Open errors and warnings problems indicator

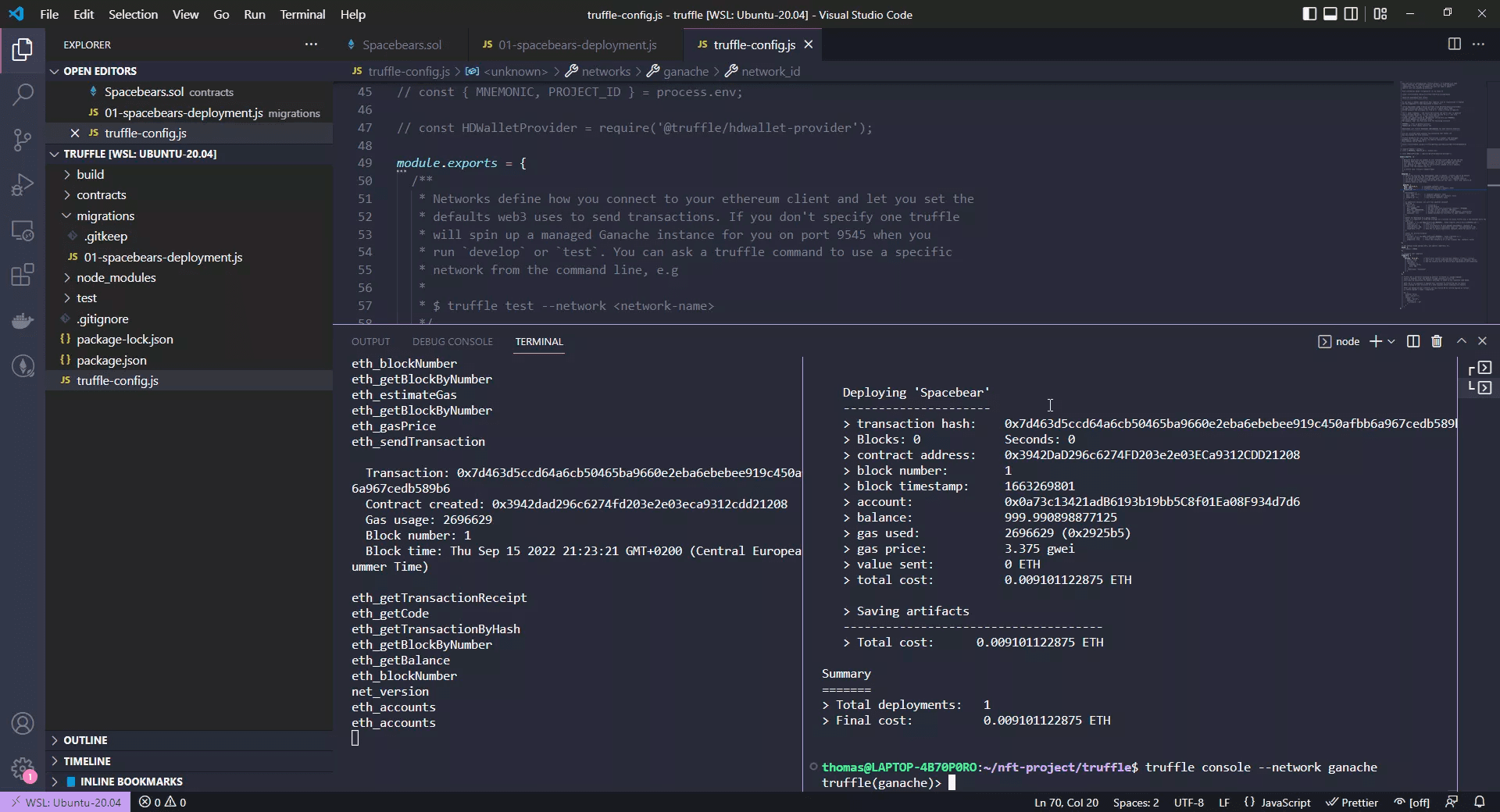pos(162,802)
